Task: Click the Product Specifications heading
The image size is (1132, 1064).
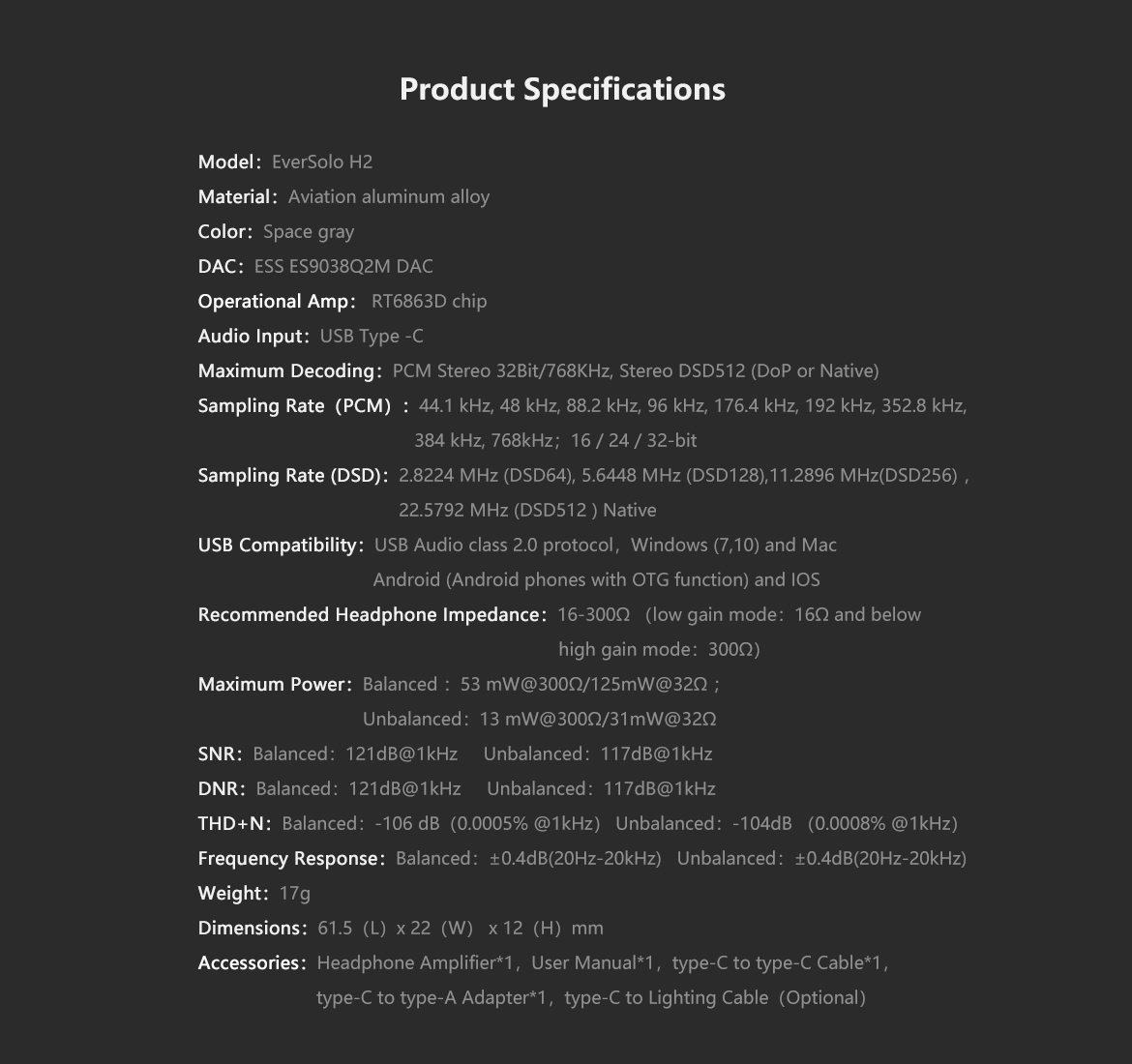Action: pos(562,90)
